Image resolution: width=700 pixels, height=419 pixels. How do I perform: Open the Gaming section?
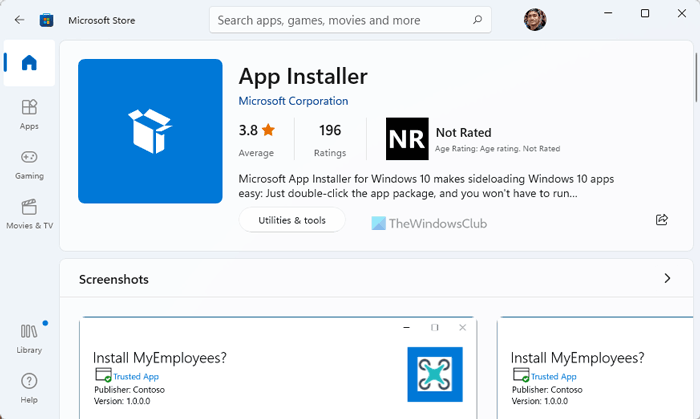pyautogui.click(x=29, y=163)
